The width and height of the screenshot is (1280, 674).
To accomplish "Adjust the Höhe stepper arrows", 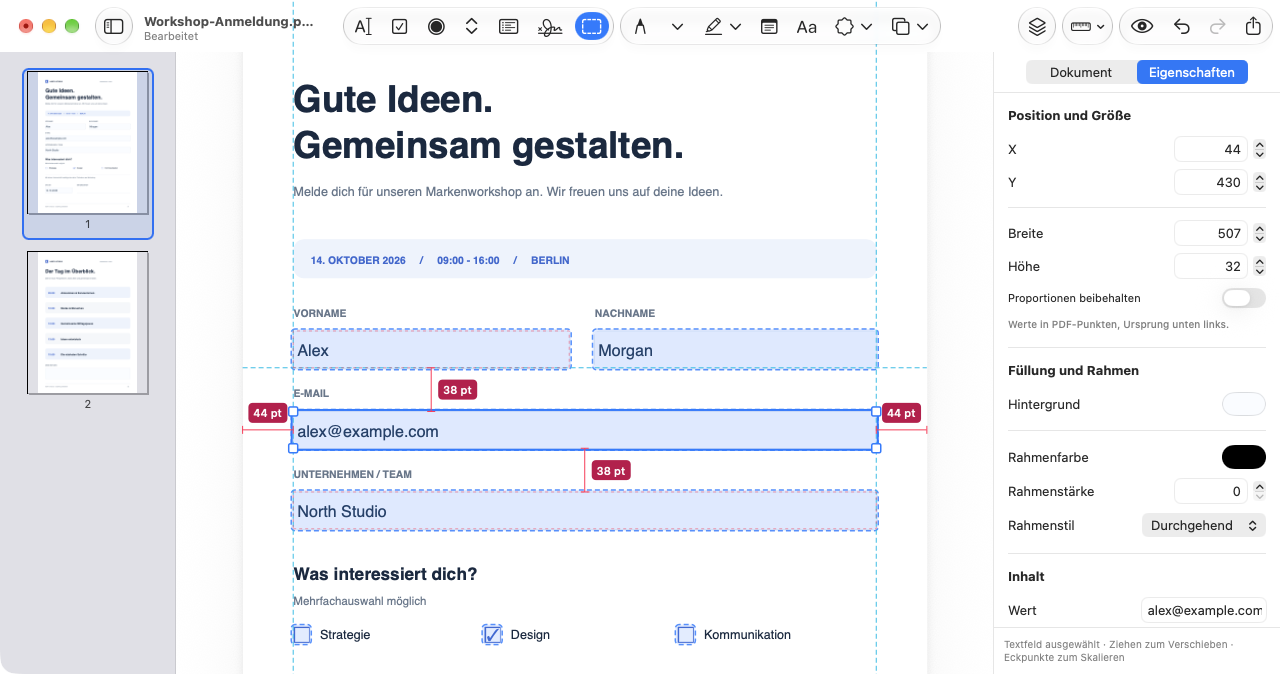I will pyautogui.click(x=1259, y=266).
